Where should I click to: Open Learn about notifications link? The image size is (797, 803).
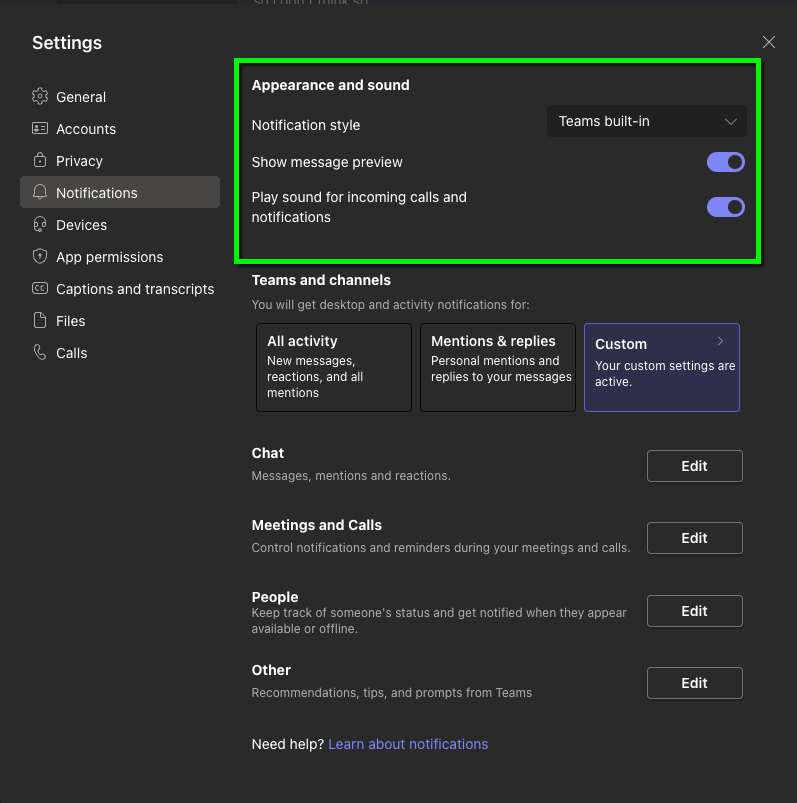point(408,744)
